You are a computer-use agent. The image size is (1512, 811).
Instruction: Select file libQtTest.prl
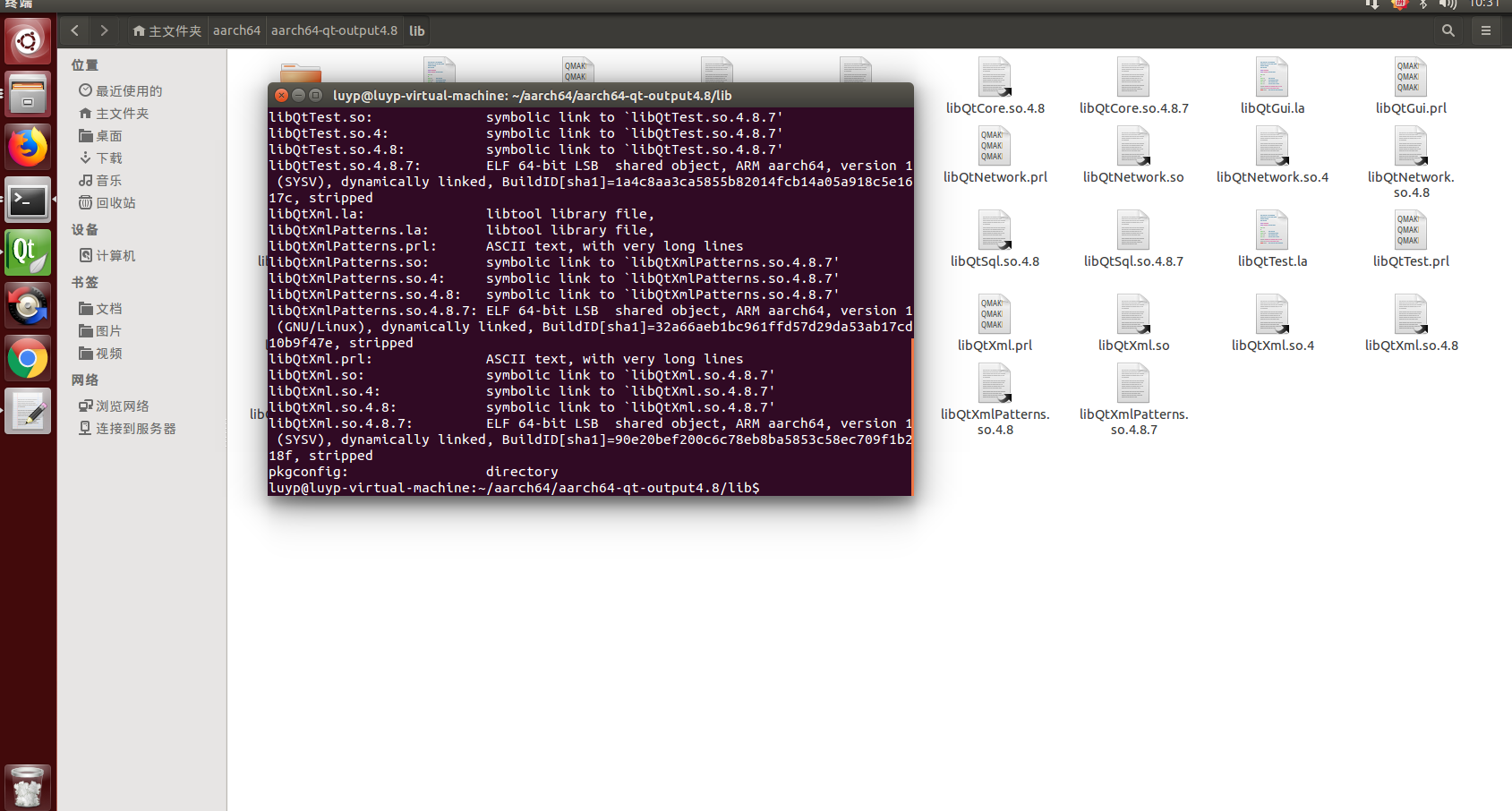pos(1411,239)
